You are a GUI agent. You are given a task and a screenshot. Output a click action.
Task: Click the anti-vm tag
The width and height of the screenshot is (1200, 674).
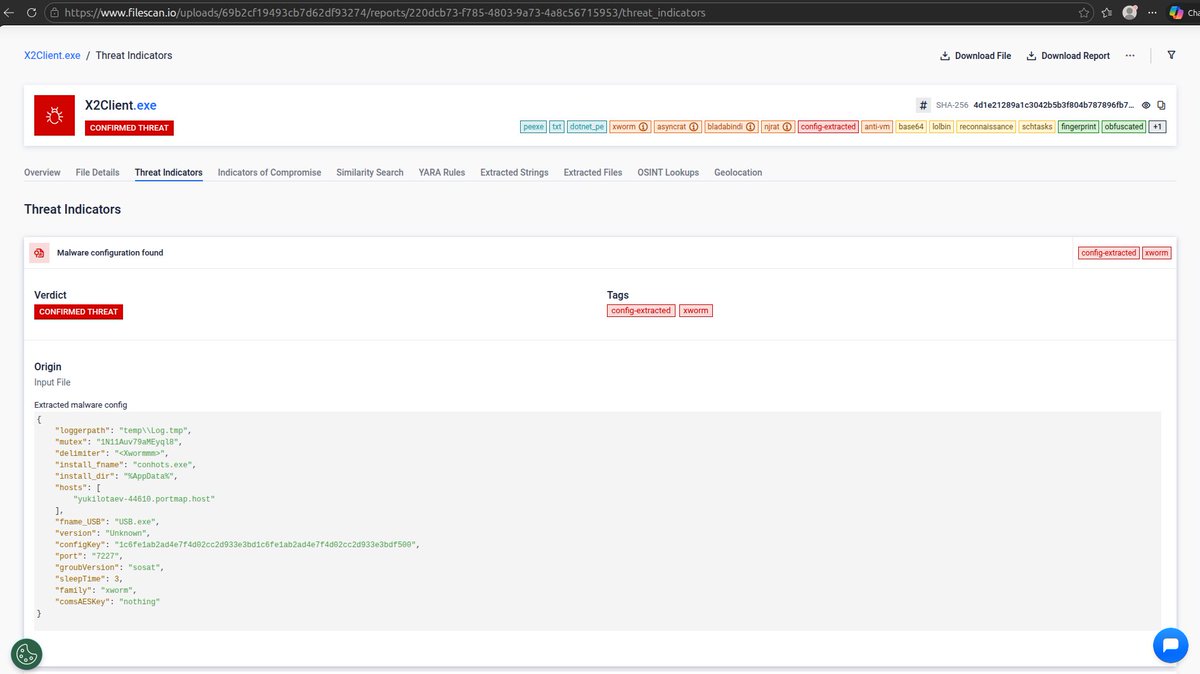tap(877, 127)
